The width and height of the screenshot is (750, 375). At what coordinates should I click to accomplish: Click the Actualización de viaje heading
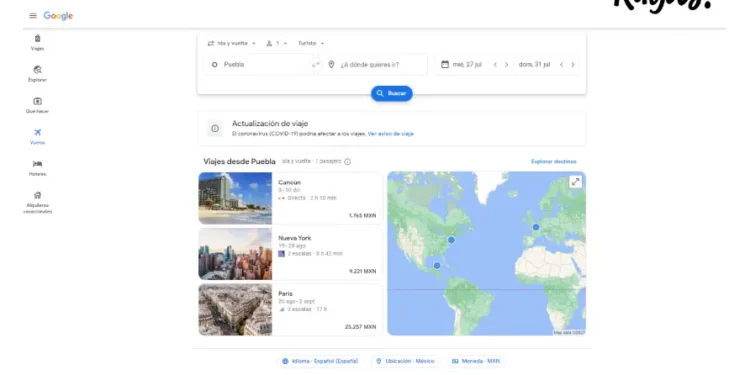click(270, 123)
